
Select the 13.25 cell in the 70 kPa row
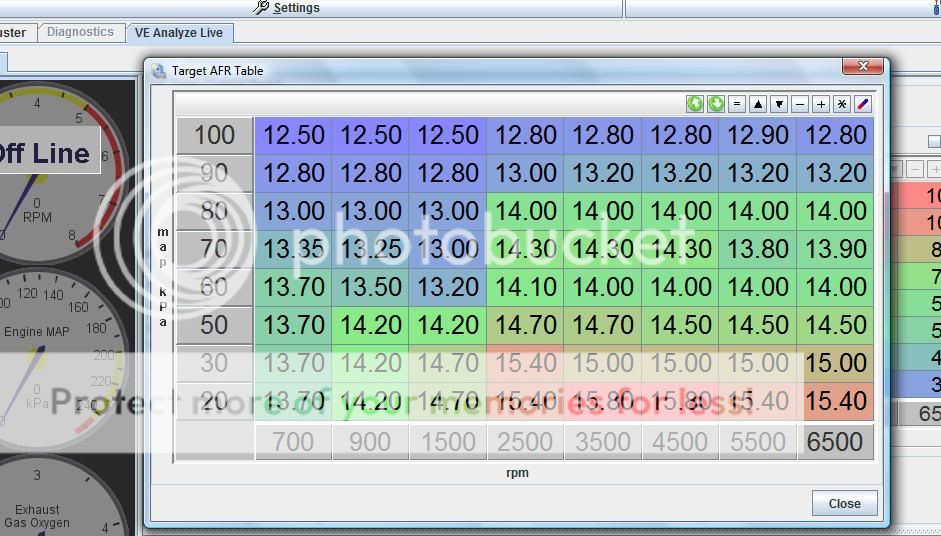(370, 249)
